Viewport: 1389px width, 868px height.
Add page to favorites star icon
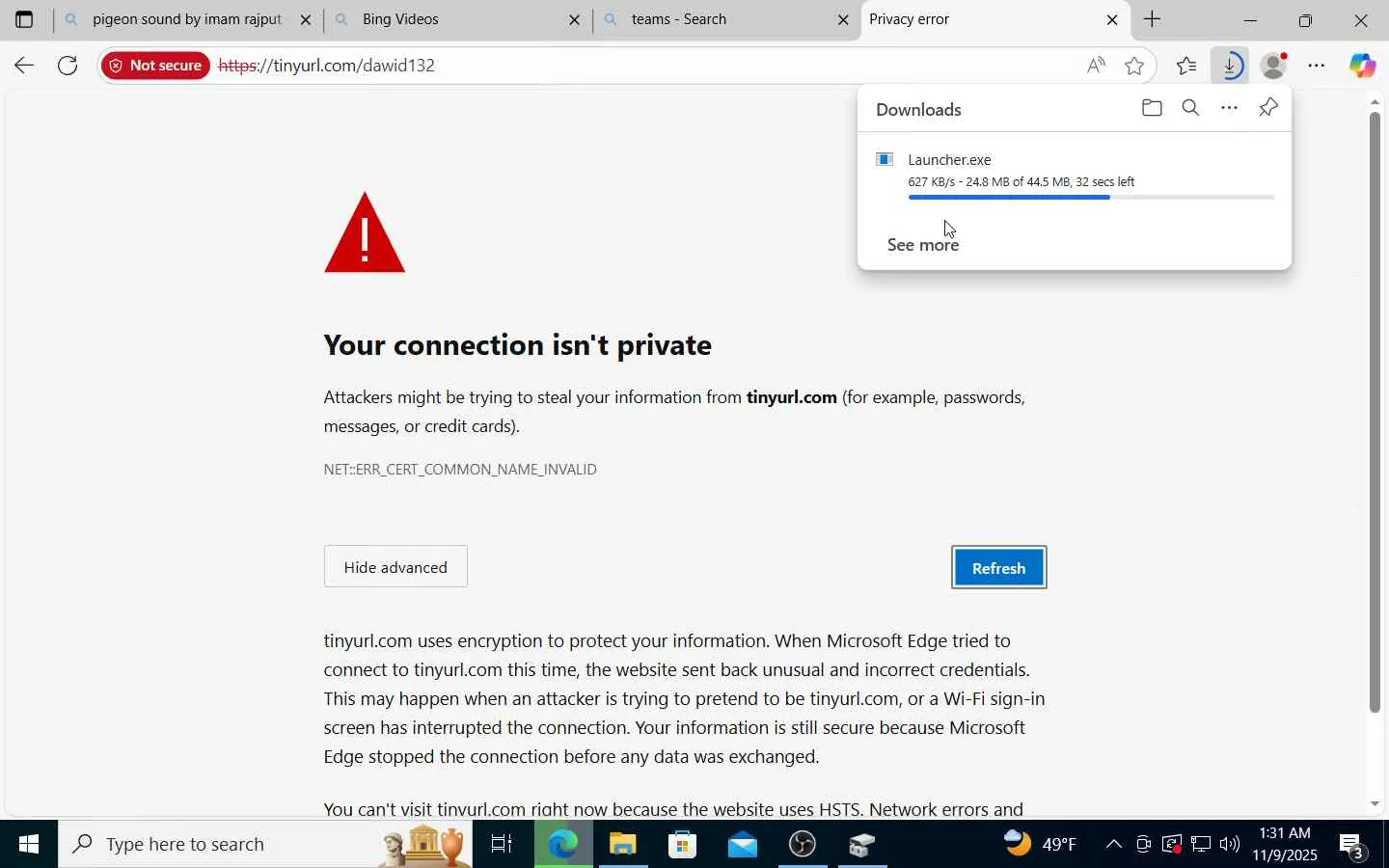(x=1134, y=66)
